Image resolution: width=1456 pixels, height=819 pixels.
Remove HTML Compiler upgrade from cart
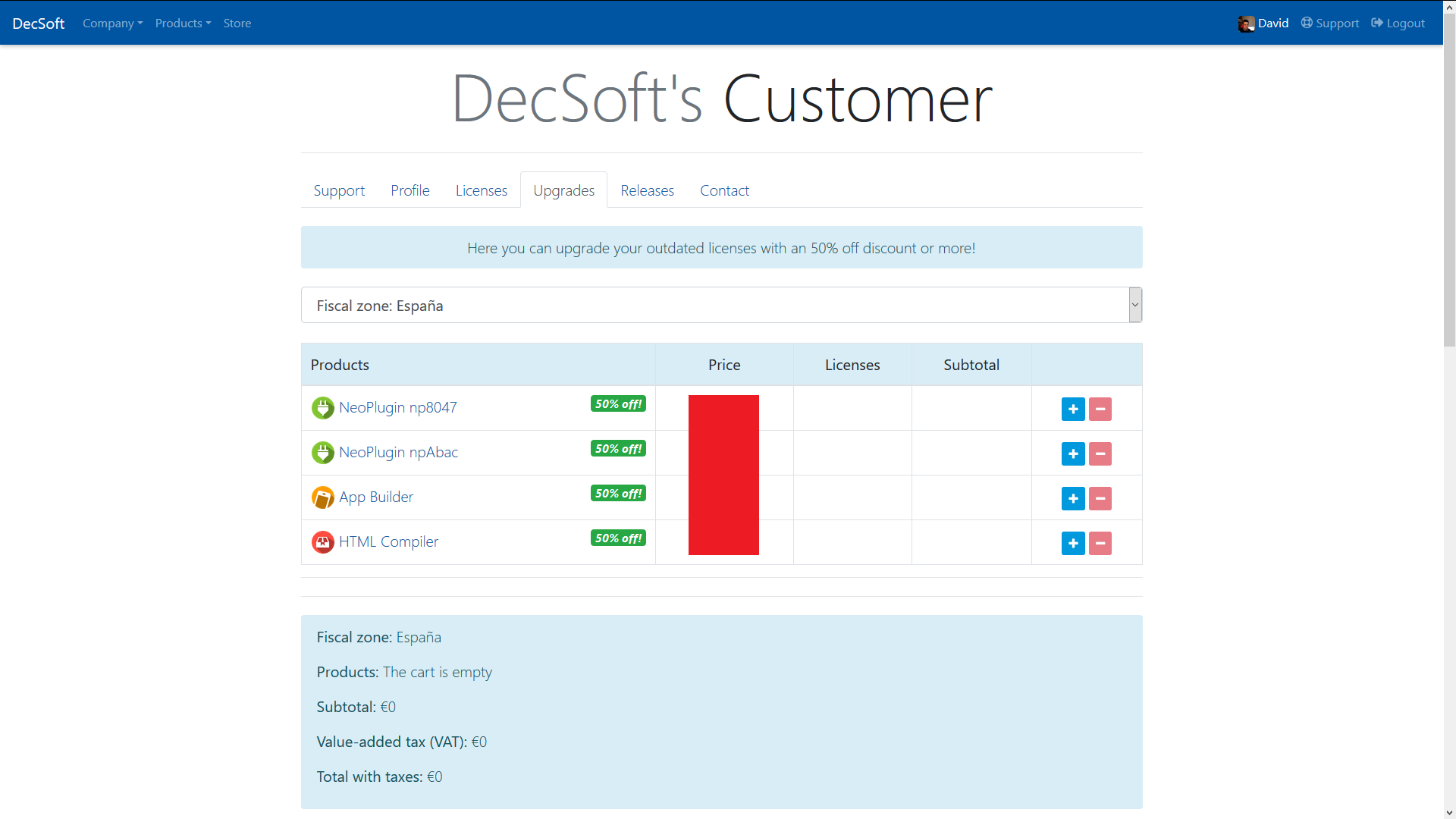pos(1100,543)
